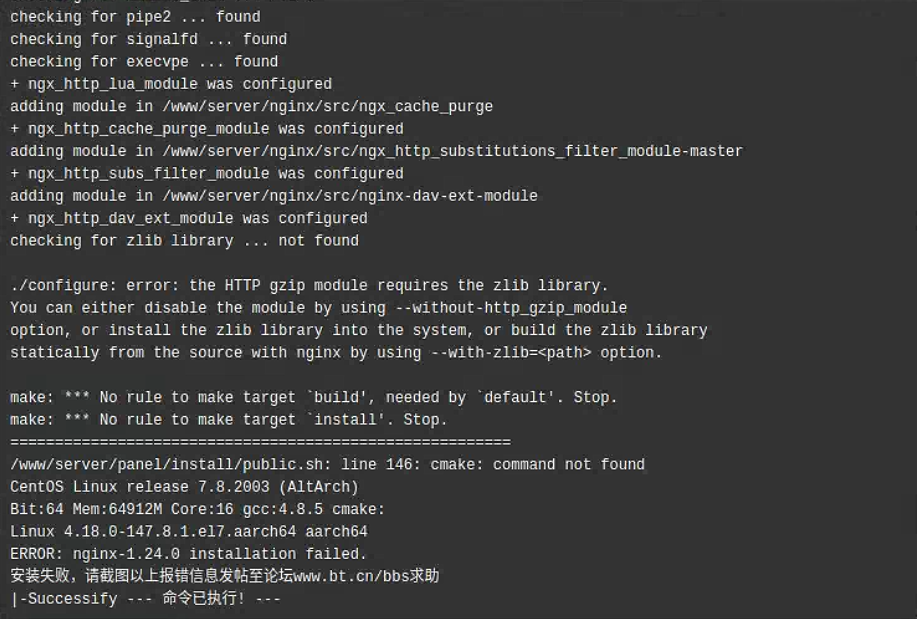The image size is (917, 619).
Task: Click the 'checking for signalfd' line
Action: (149, 39)
